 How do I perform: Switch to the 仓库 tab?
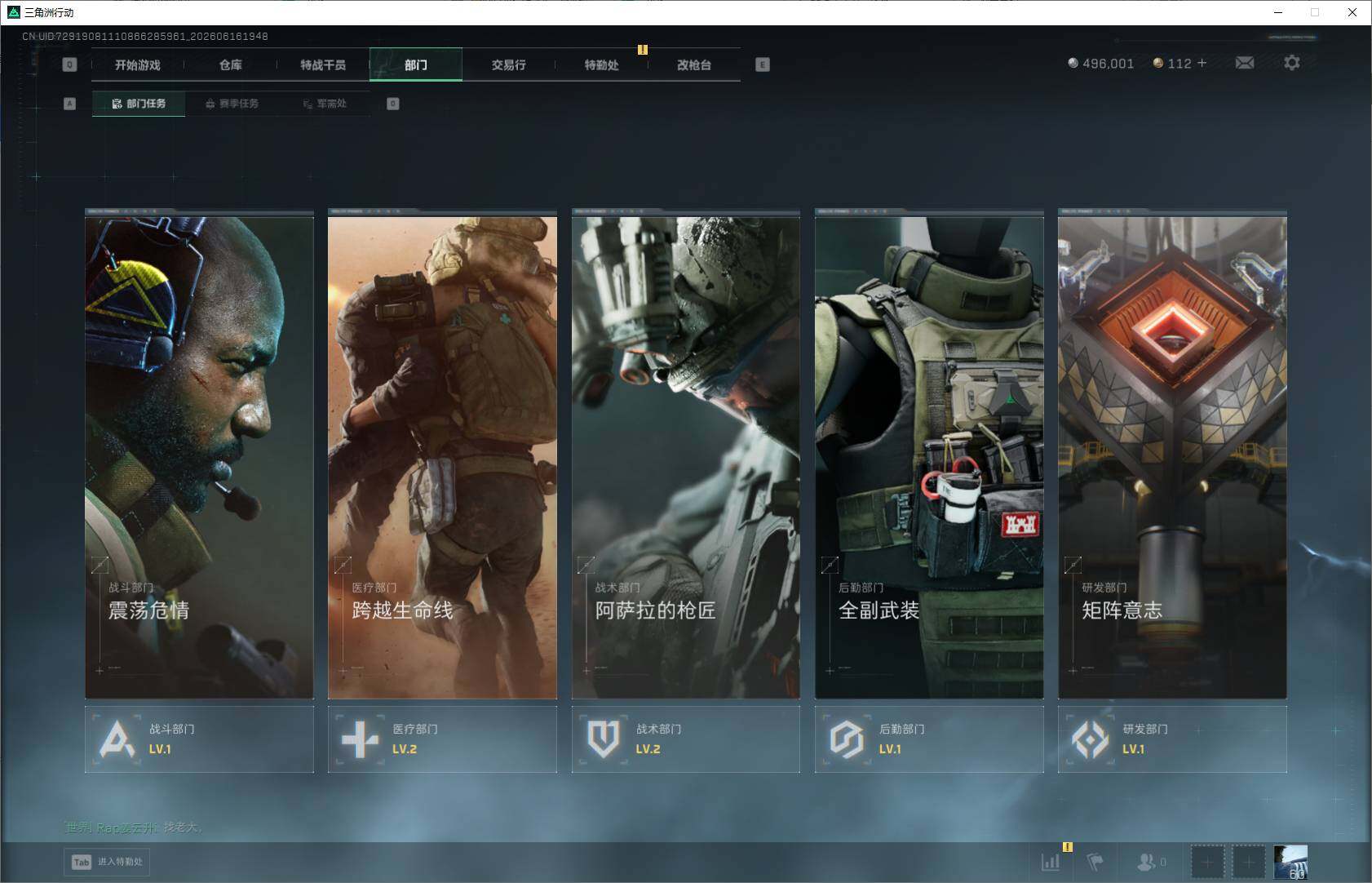(x=230, y=64)
